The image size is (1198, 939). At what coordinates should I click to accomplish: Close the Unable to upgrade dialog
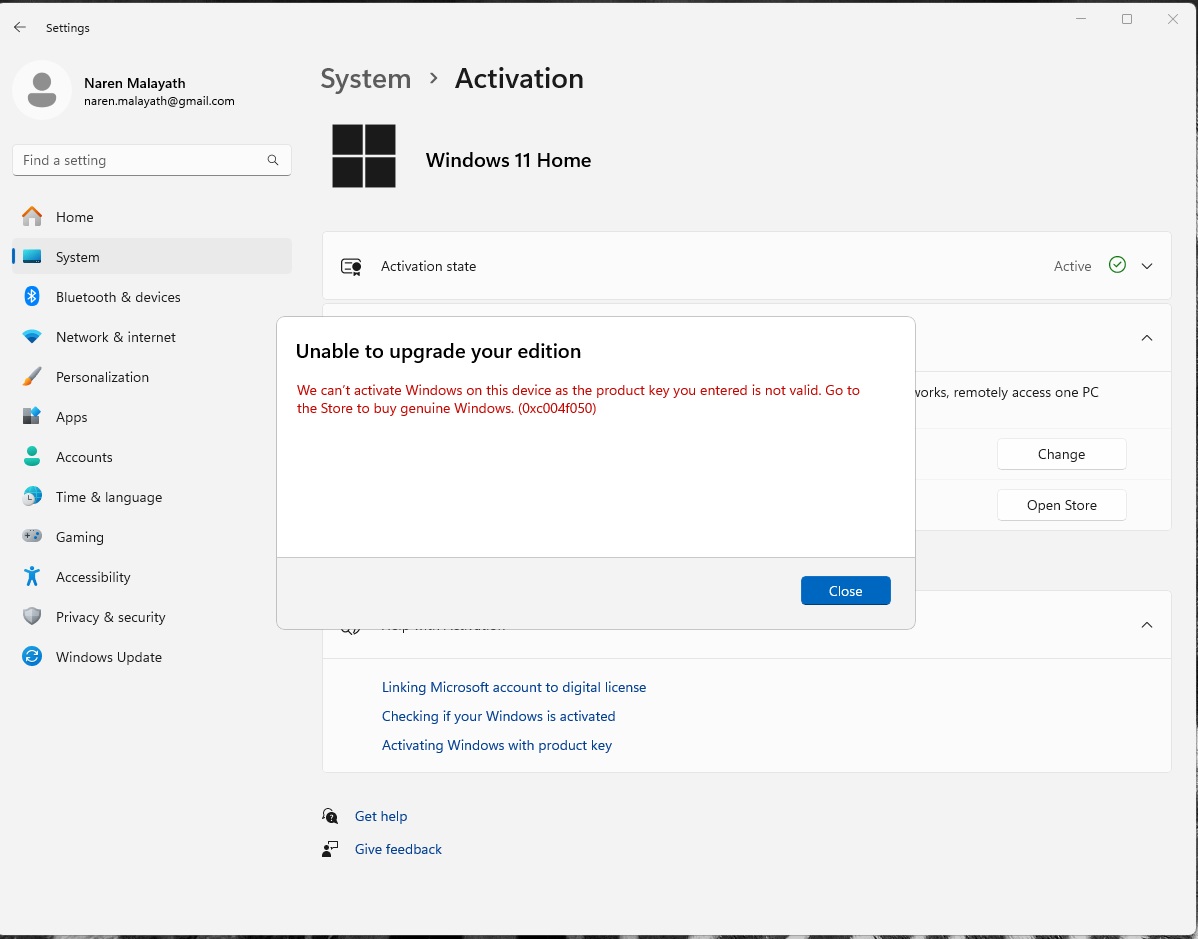point(845,591)
